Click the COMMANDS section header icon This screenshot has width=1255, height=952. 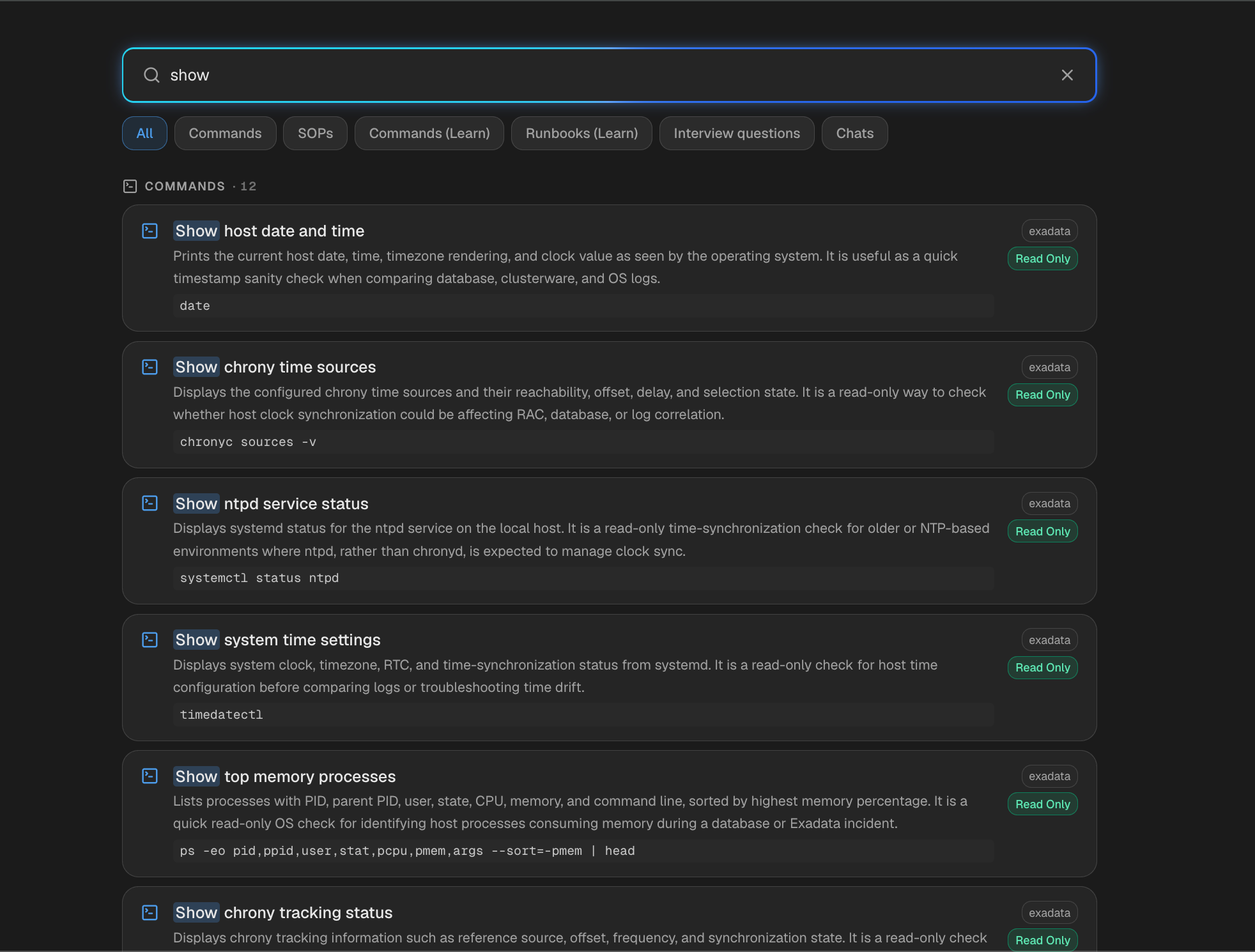(130, 186)
